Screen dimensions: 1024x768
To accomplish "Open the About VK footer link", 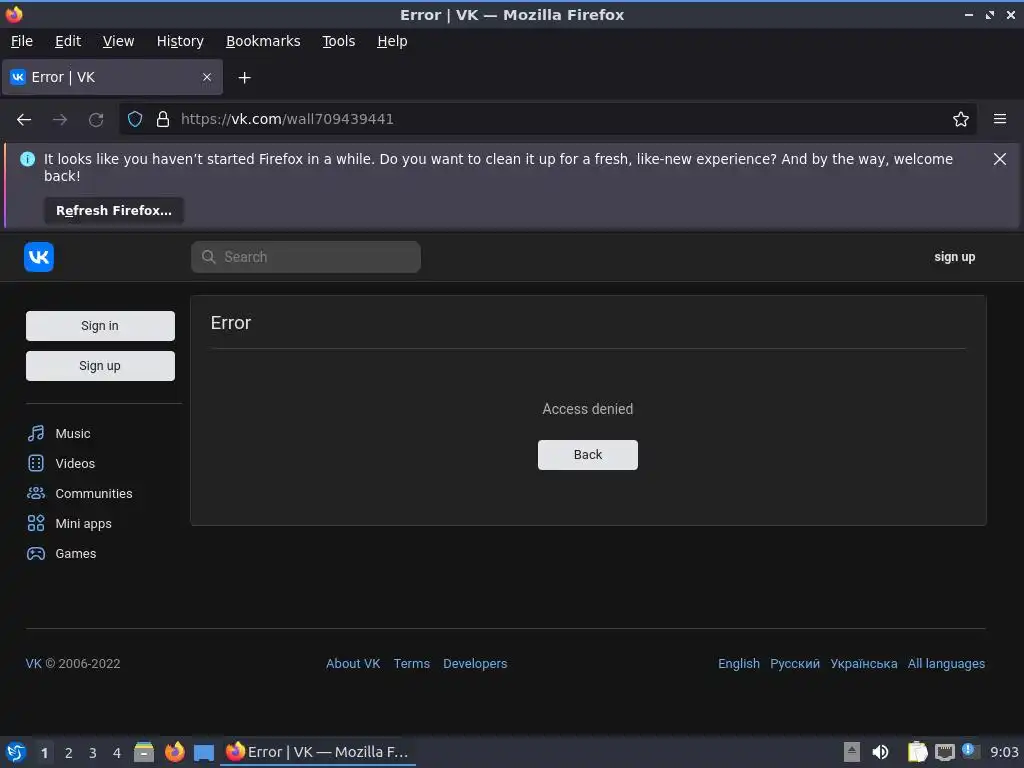I will [353, 664].
